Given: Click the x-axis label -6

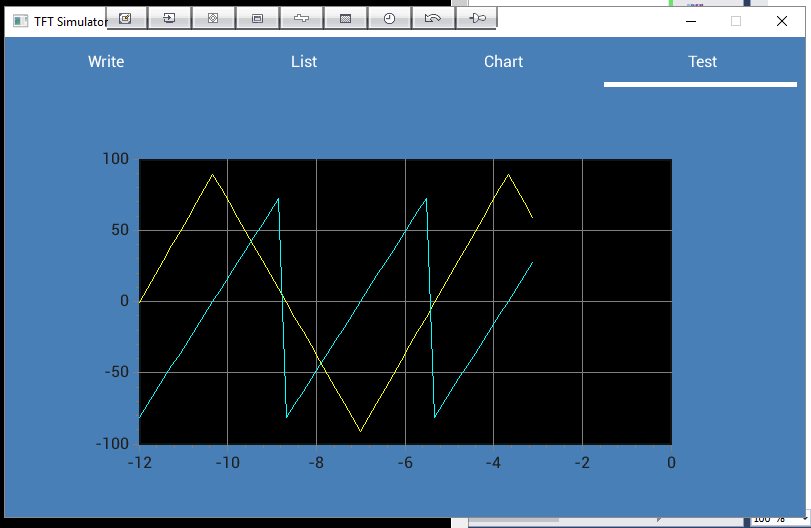Looking at the screenshot, I should [x=406, y=462].
